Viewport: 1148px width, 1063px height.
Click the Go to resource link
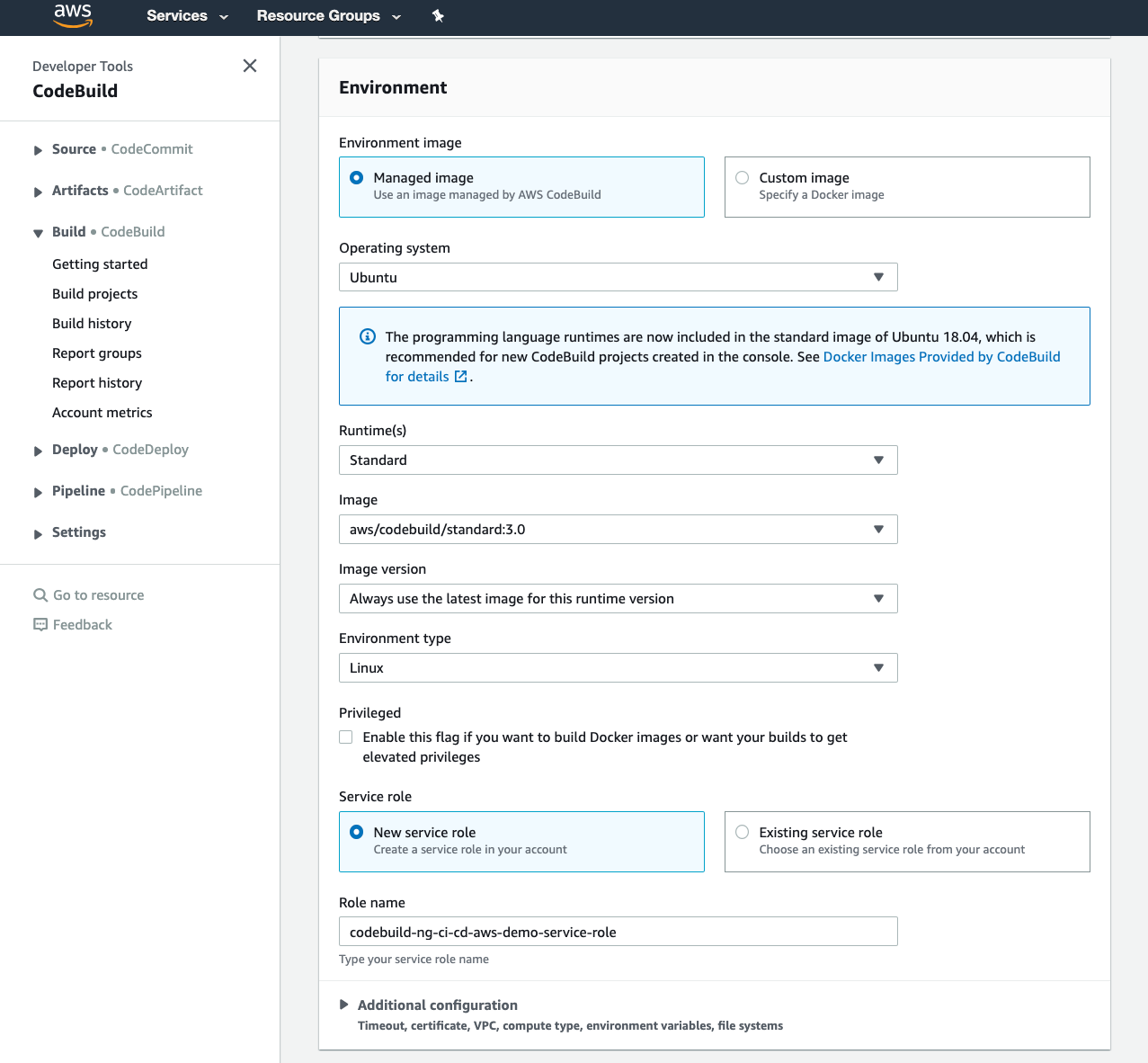pyautogui.click(x=99, y=595)
